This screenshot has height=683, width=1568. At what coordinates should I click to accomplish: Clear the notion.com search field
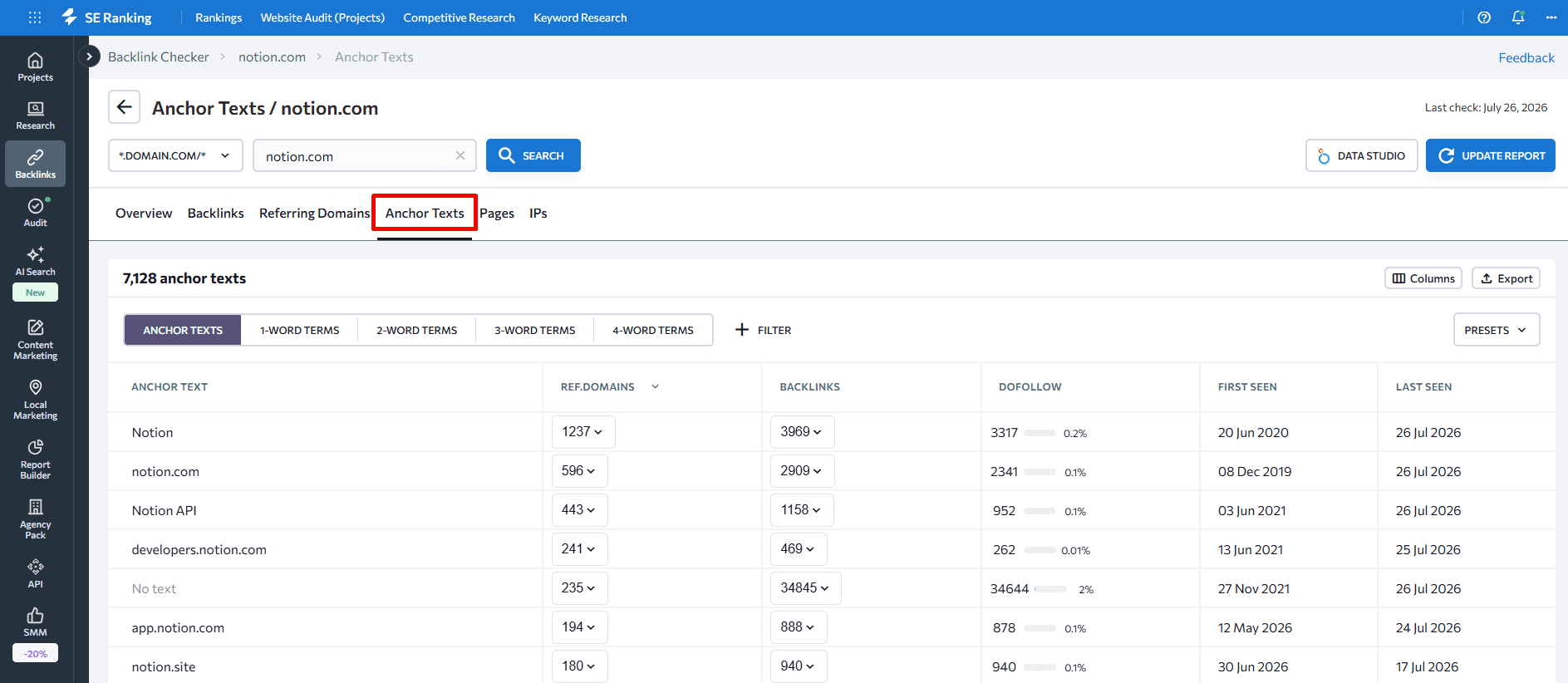(460, 155)
